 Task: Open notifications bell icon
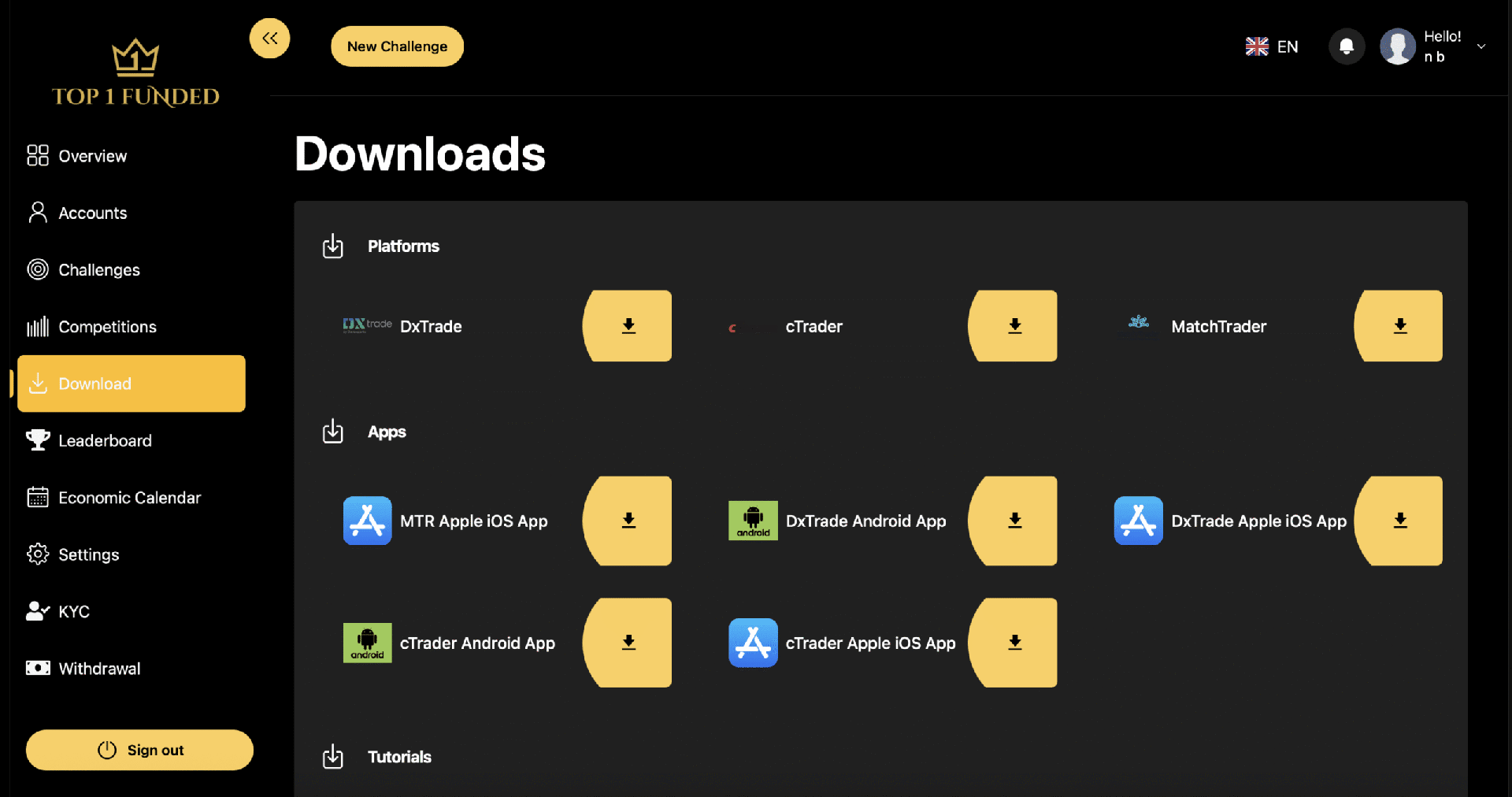[1347, 46]
